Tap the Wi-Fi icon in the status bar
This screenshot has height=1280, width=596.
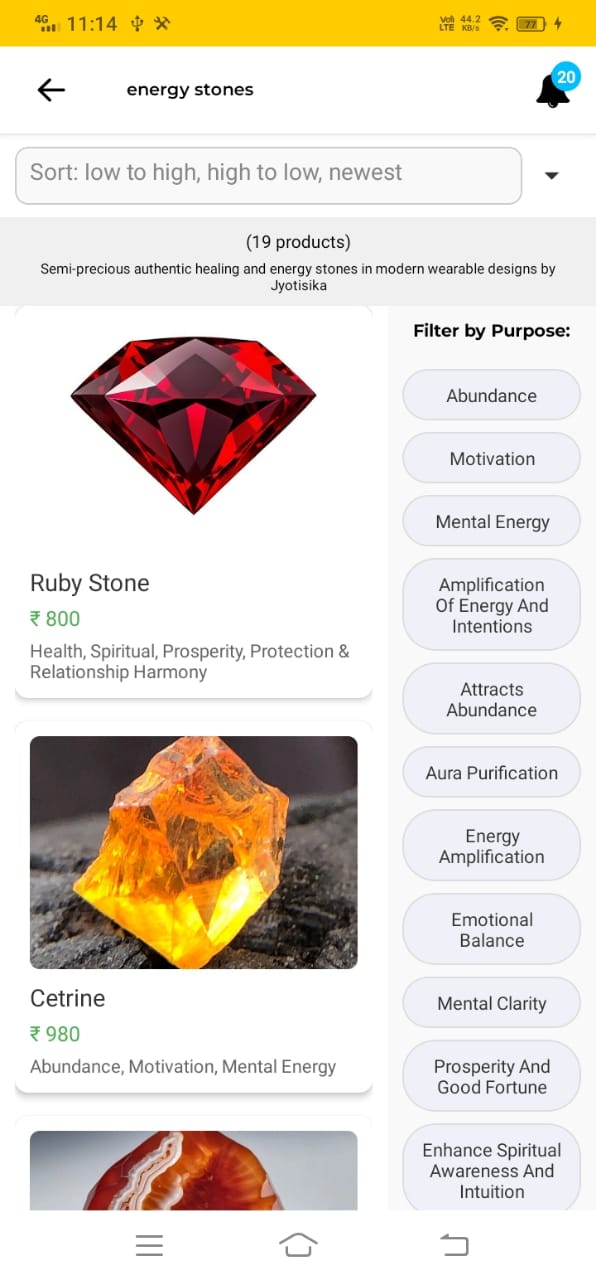click(x=500, y=21)
